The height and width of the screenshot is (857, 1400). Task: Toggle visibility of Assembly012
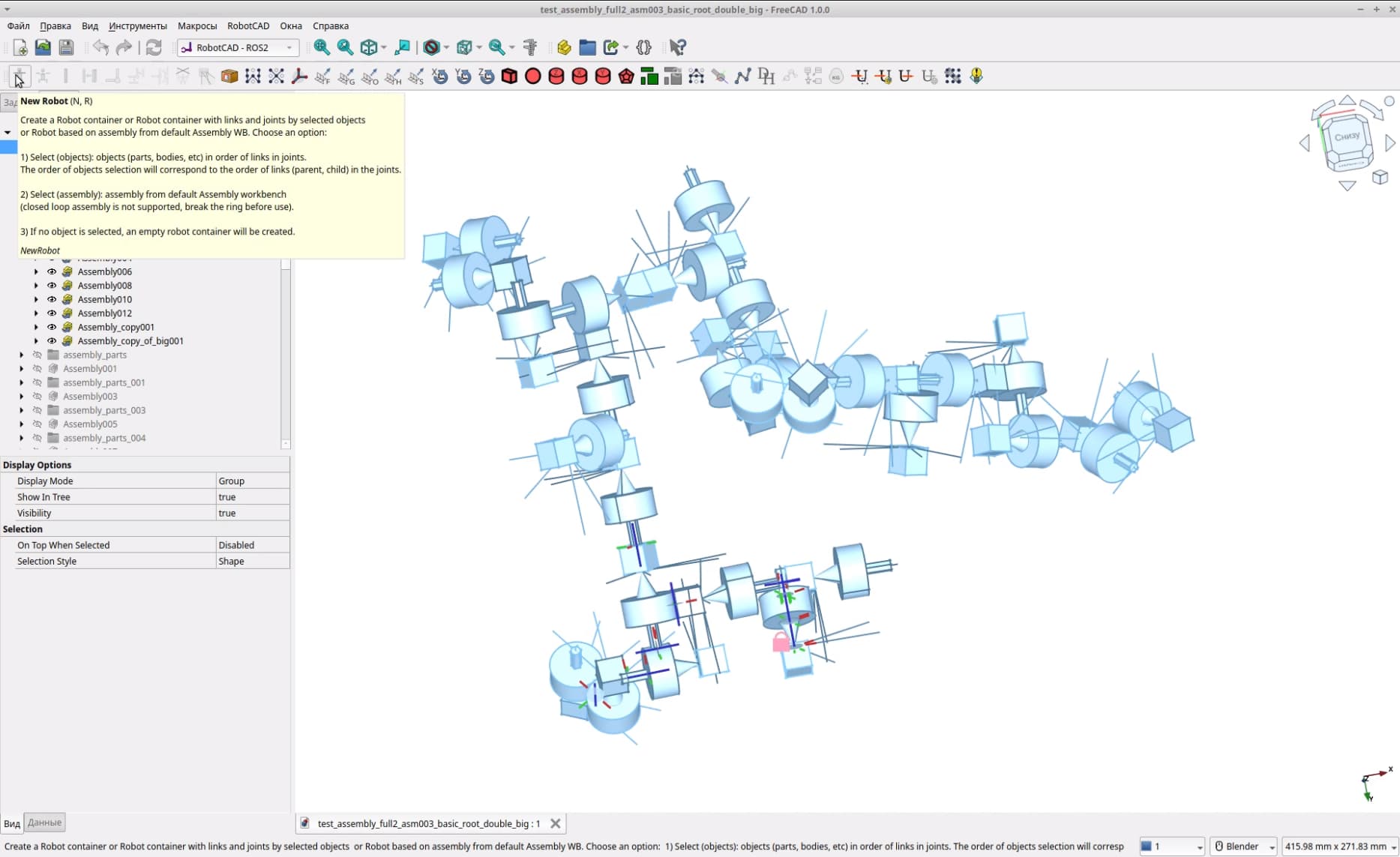52,313
